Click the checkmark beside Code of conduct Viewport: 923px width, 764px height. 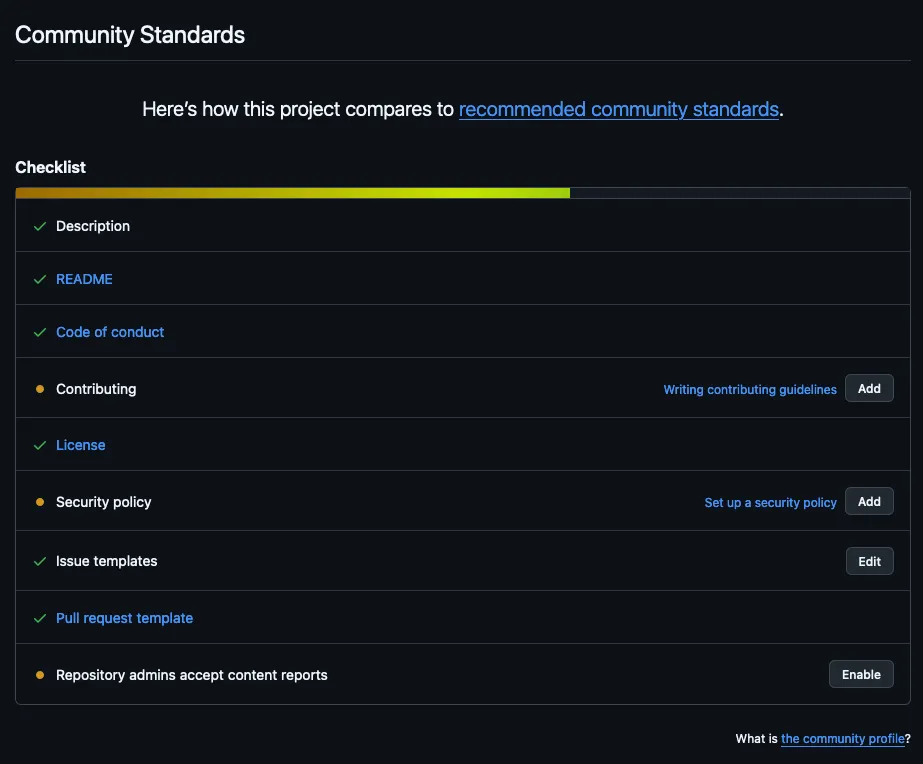(x=40, y=332)
